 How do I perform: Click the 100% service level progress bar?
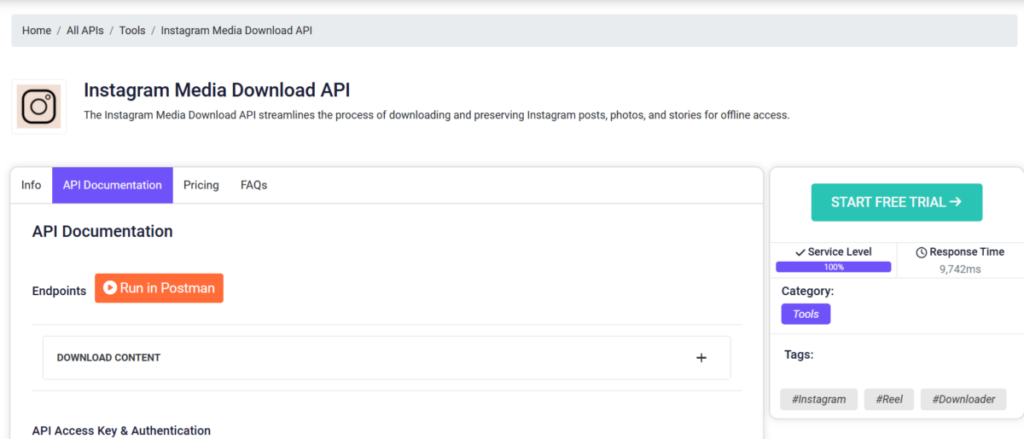click(833, 267)
